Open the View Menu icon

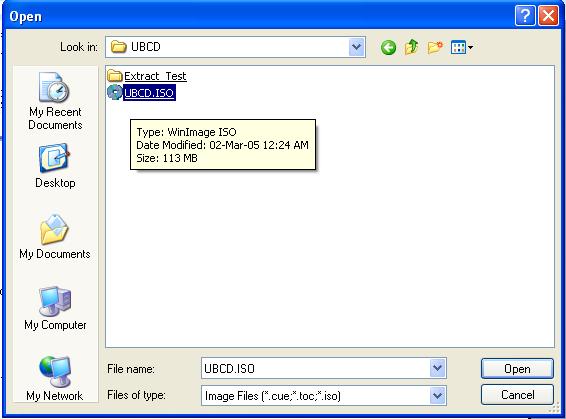pos(462,47)
